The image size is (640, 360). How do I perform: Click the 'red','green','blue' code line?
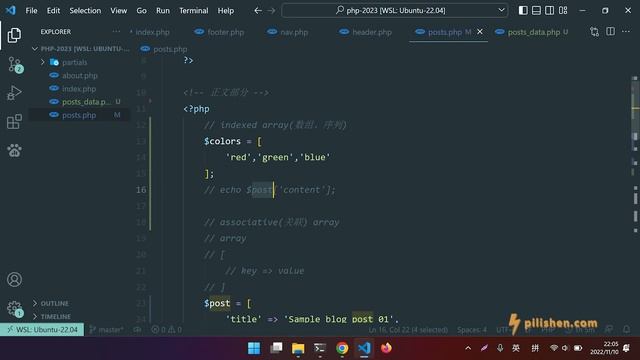(278, 158)
